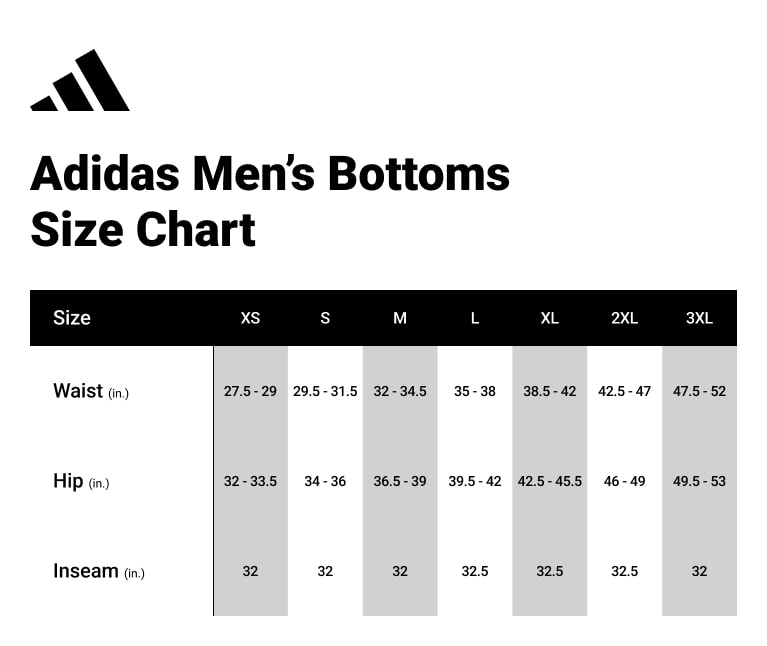Select the 2XL size column header

pyautogui.click(x=624, y=318)
